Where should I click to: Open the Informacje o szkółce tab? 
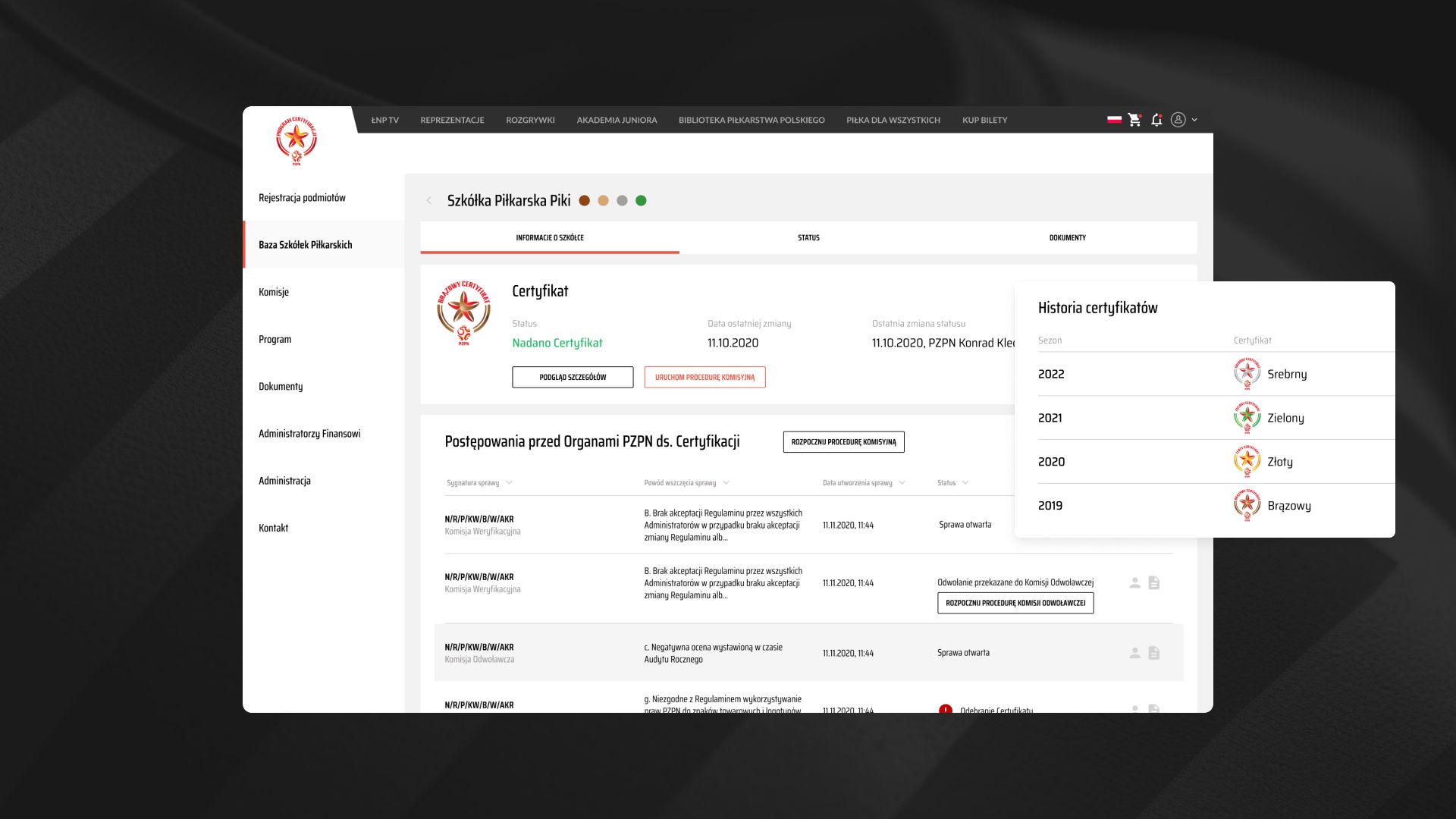[550, 237]
